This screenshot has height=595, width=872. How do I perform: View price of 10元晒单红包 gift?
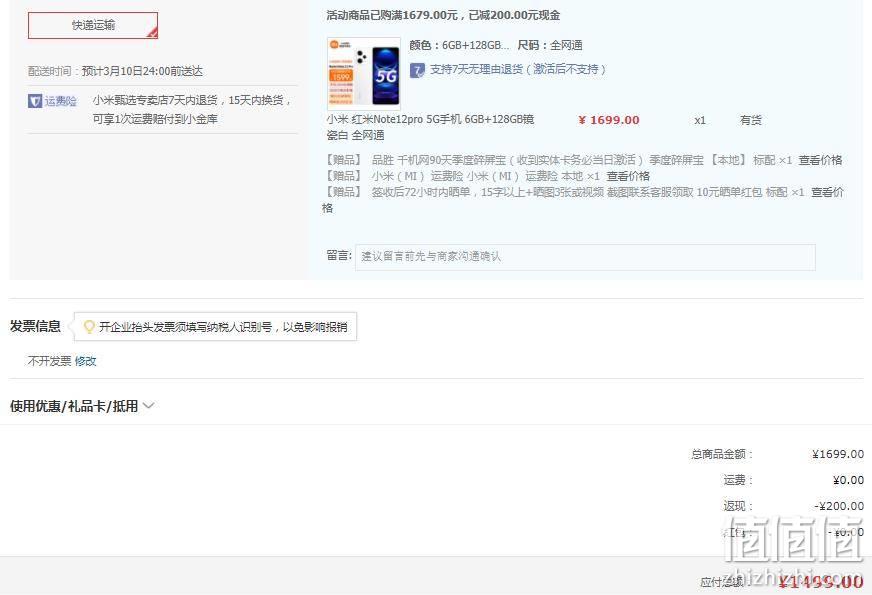click(827, 192)
